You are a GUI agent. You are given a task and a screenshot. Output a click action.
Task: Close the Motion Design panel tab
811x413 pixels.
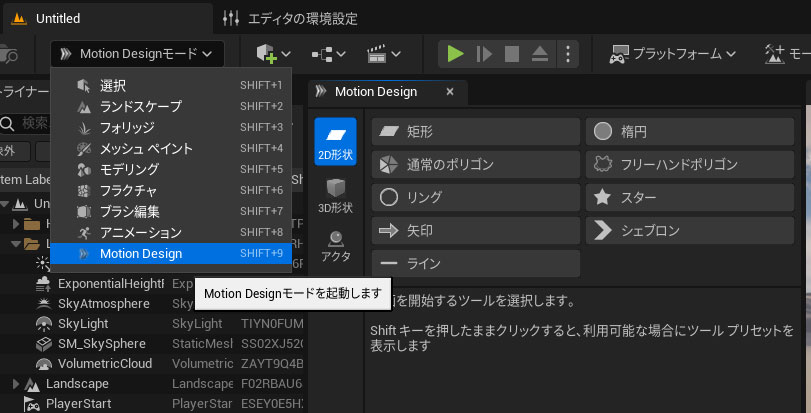pos(450,92)
